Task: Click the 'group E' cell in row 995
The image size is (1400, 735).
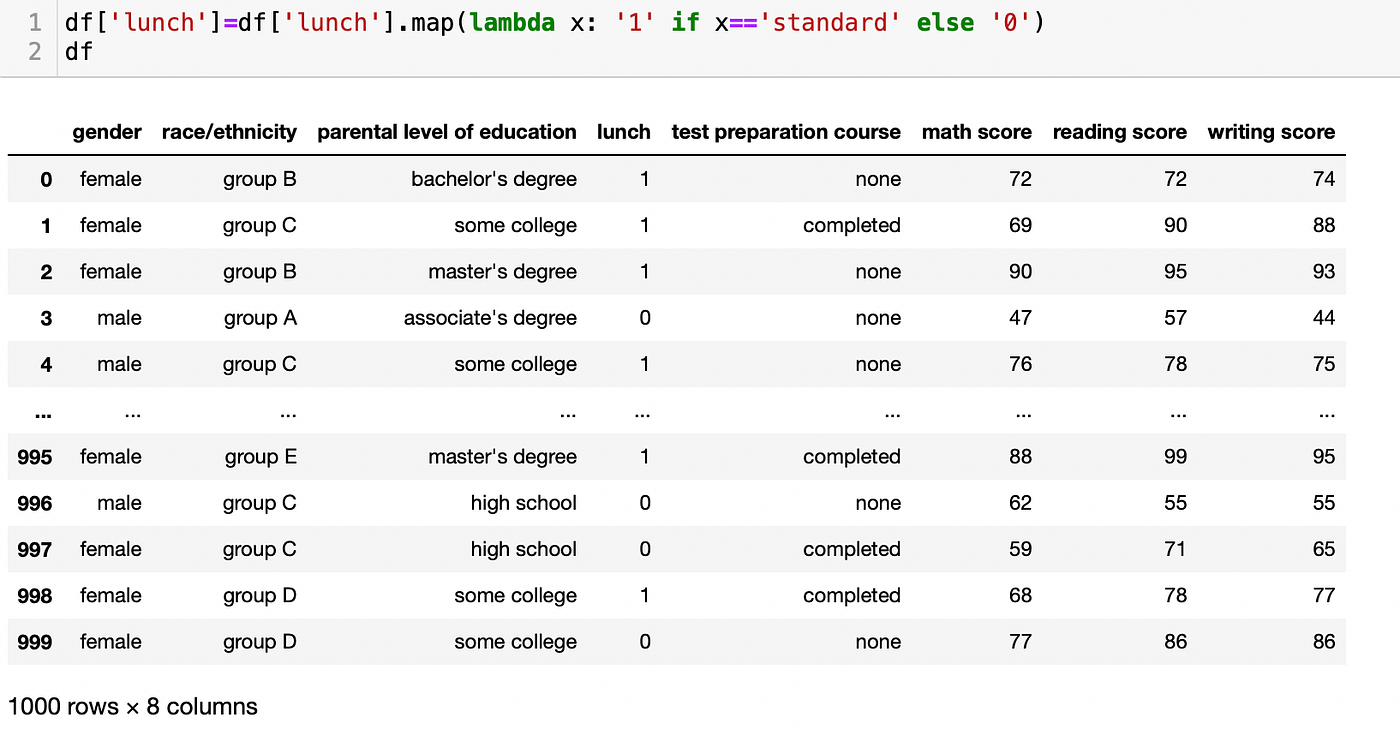Action: 260,457
